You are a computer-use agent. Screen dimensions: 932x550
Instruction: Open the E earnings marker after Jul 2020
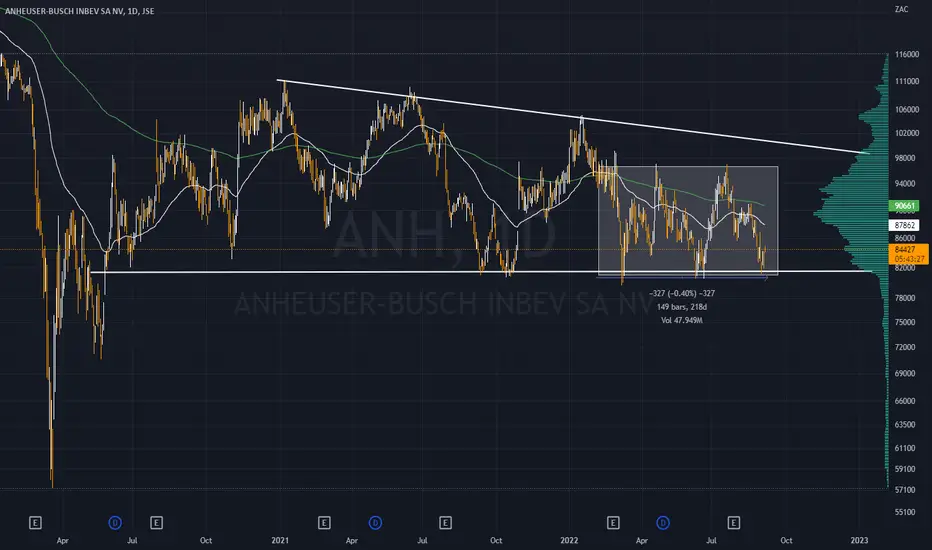(156, 523)
